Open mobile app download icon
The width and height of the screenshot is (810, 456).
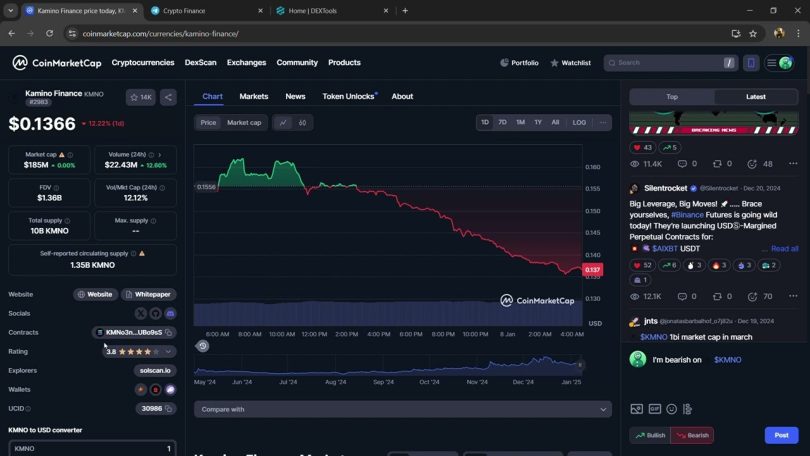click(x=751, y=63)
